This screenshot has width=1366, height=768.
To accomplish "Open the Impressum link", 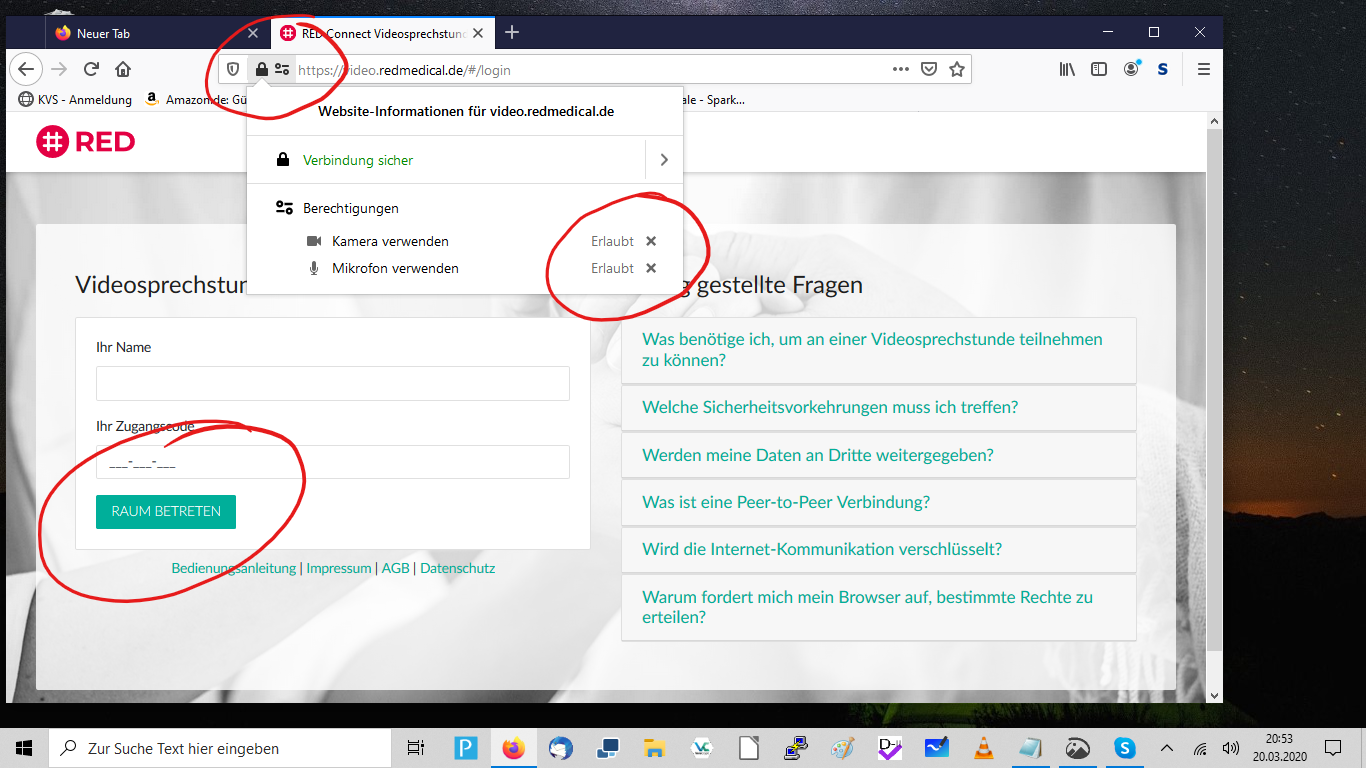I will [x=339, y=568].
